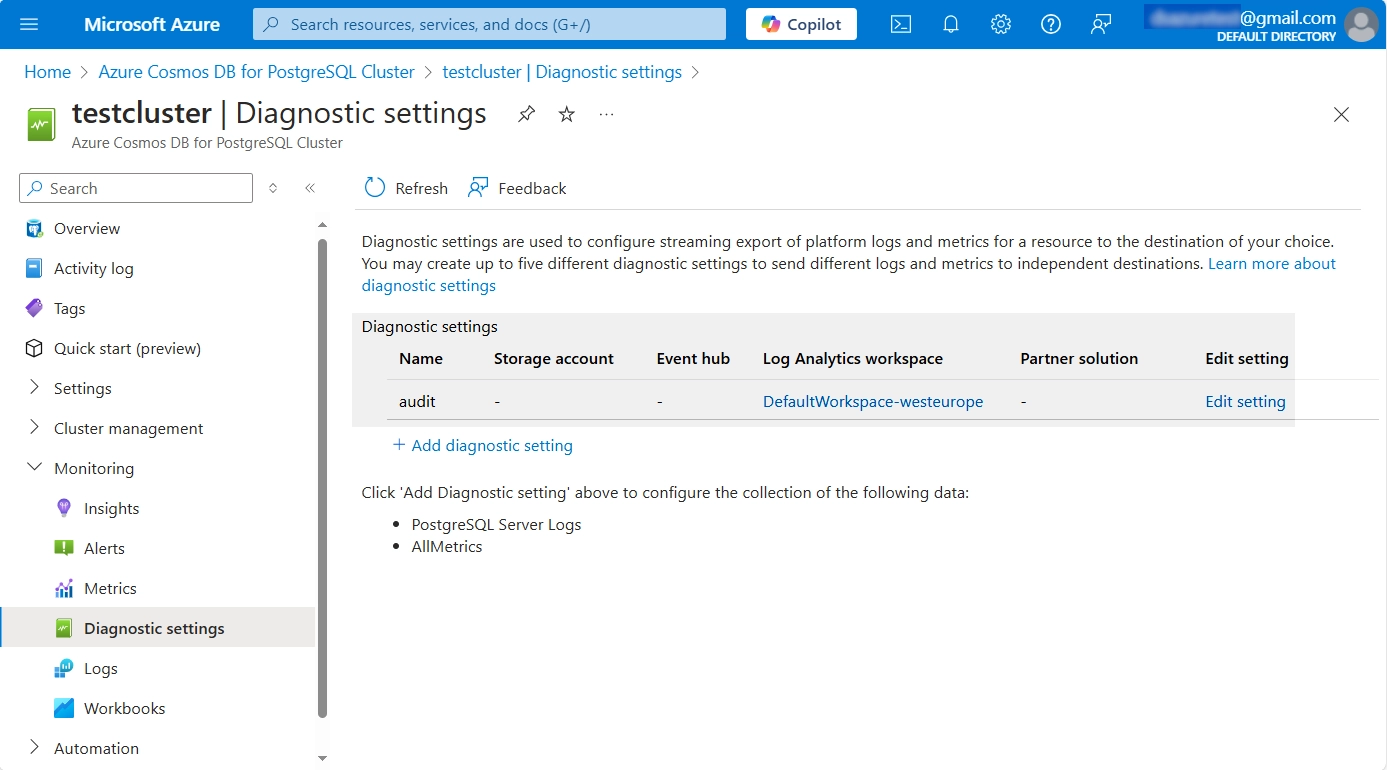This screenshot has height=770, width=1387.
Task: Open Learn more about diagnostic settings
Action: coord(849,274)
